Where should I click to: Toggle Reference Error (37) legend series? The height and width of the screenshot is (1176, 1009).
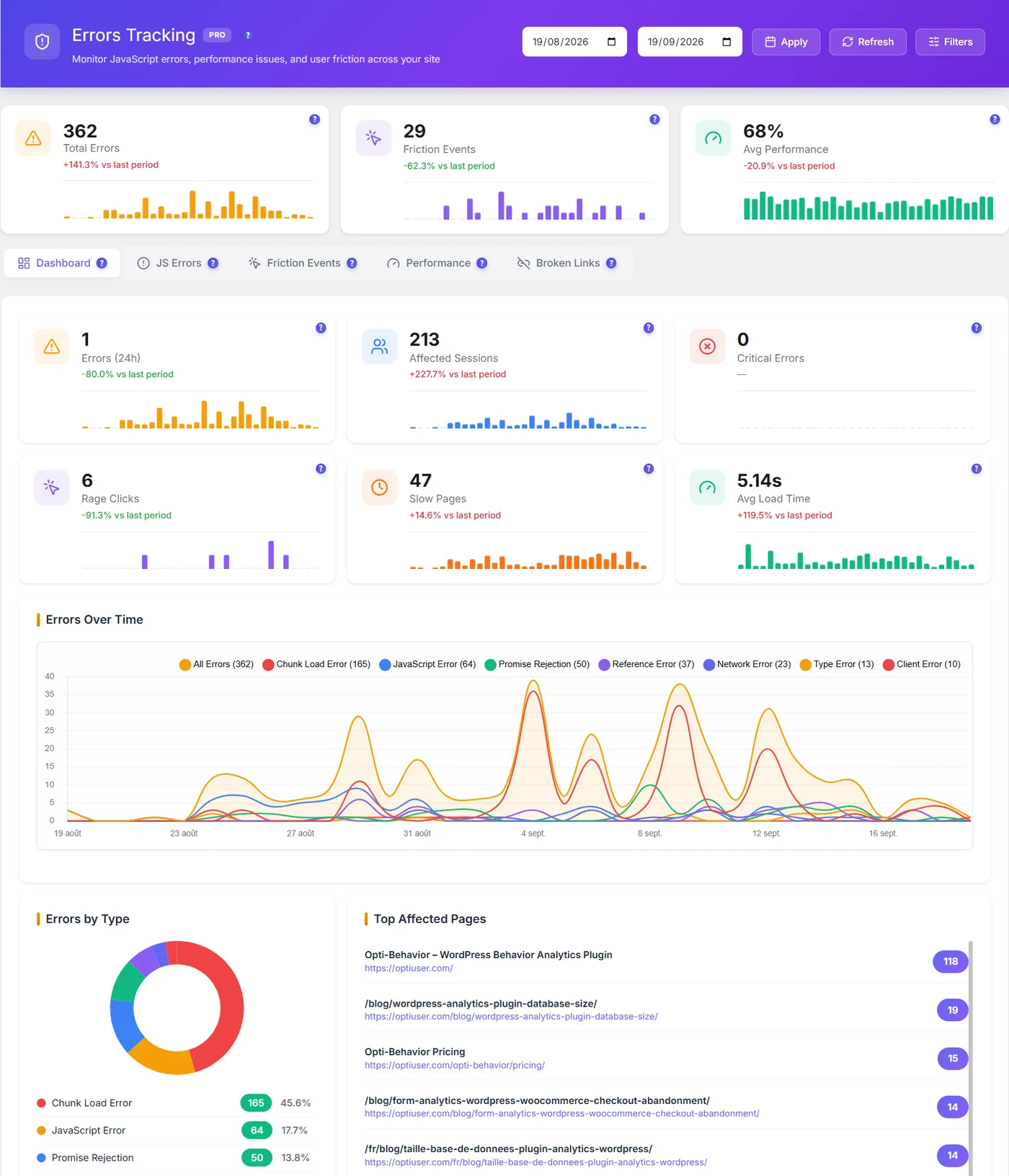646,664
